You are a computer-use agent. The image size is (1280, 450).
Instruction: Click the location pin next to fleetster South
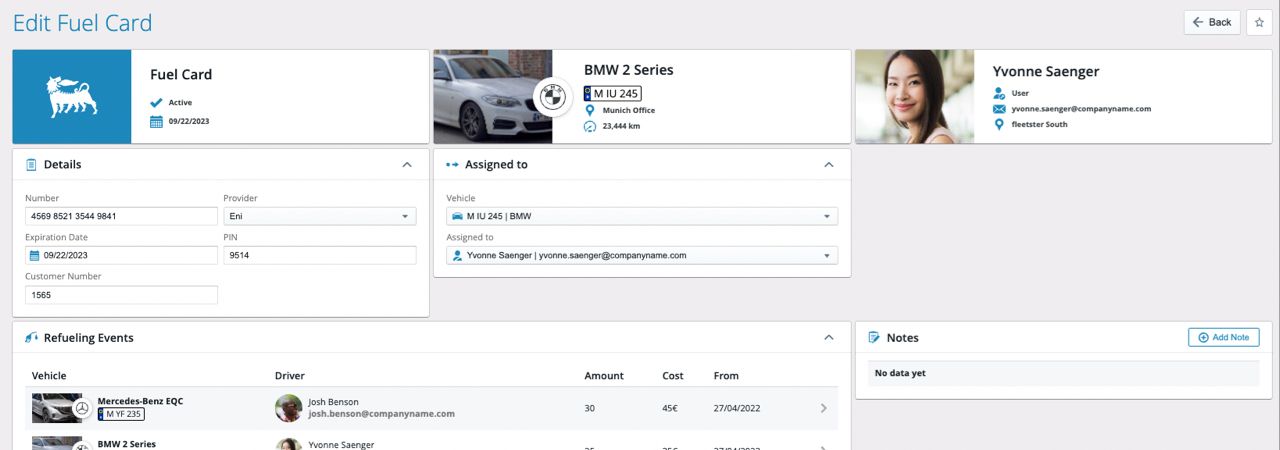point(999,124)
